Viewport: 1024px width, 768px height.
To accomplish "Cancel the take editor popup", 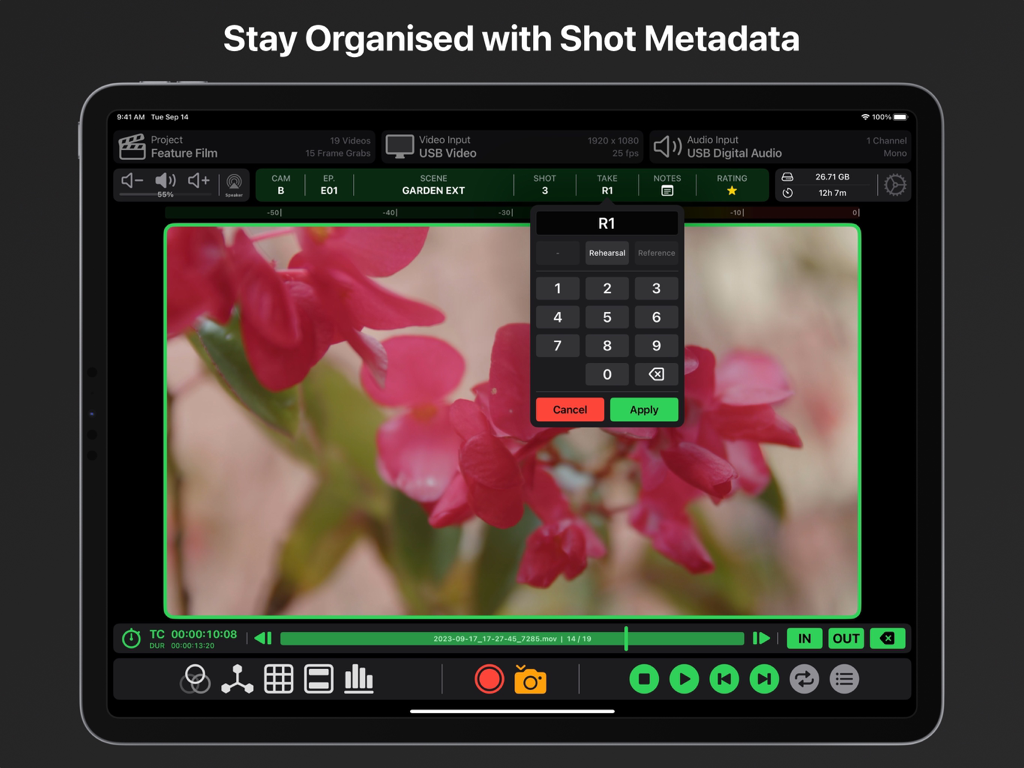I will coord(569,409).
